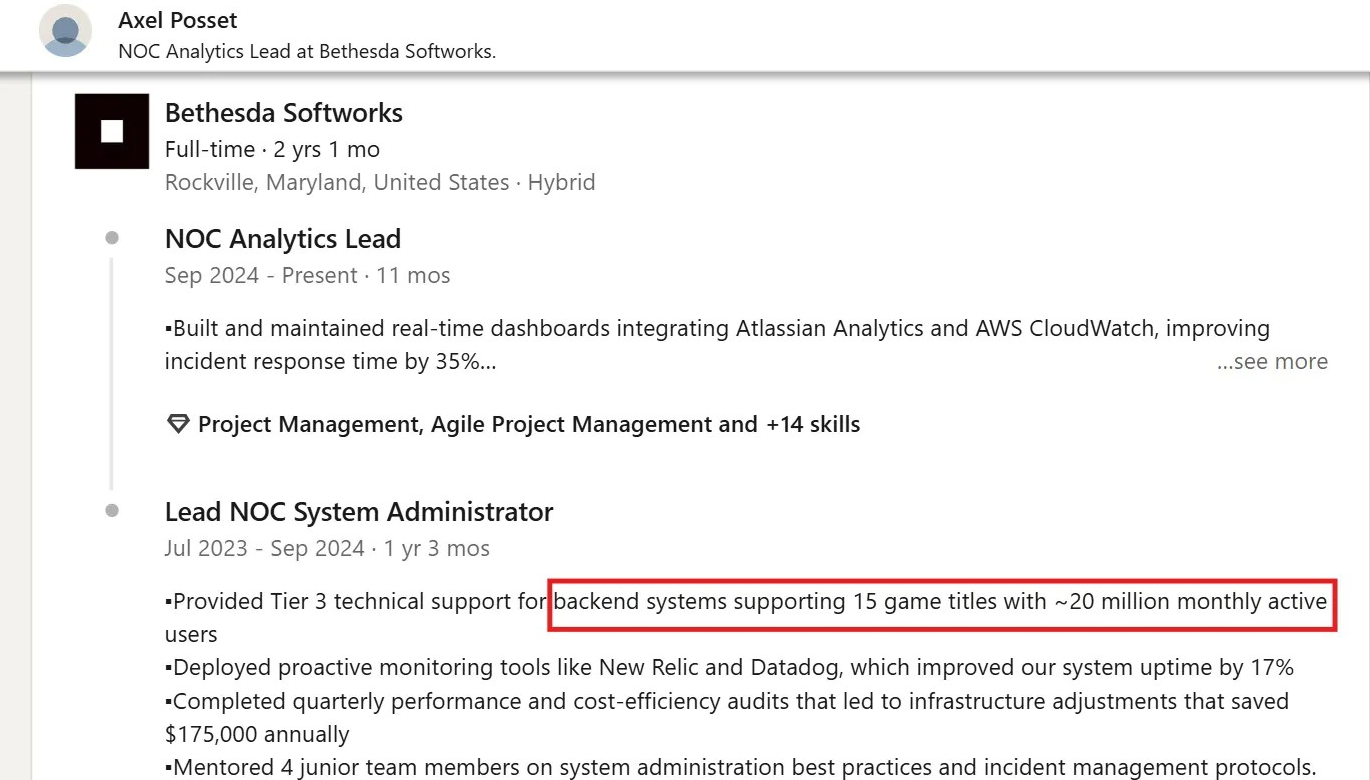The height and width of the screenshot is (780, 1370).
Task: Click the headline text under Axel Posset
Action: pos(307,50)
